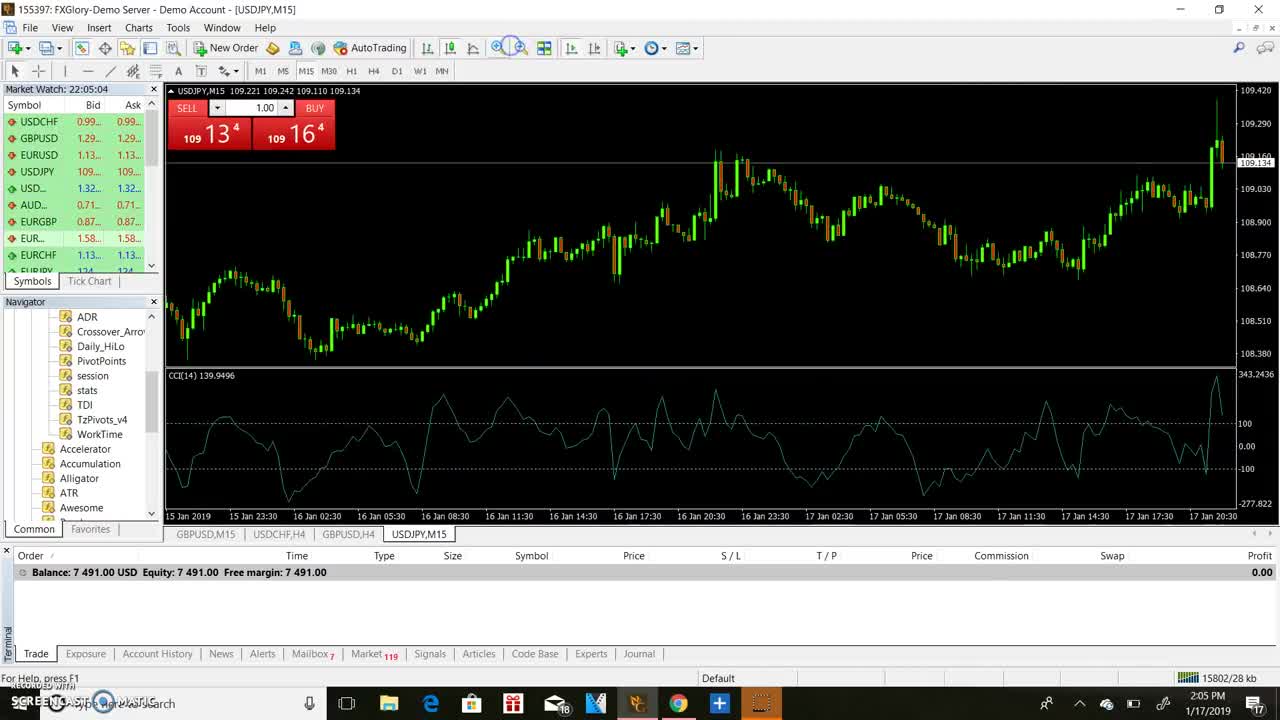
Task: Select the D1 timeframe
Action: [x=397, y=71]
